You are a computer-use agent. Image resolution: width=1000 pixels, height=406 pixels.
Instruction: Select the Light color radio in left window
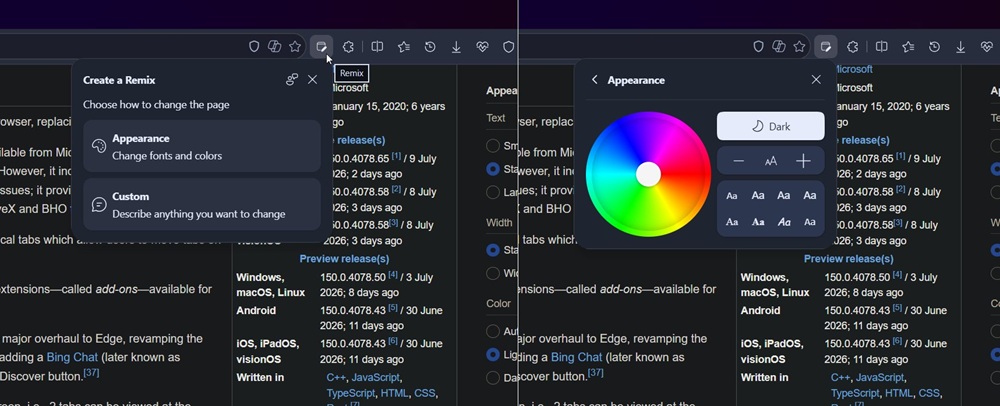coord(492,354)
